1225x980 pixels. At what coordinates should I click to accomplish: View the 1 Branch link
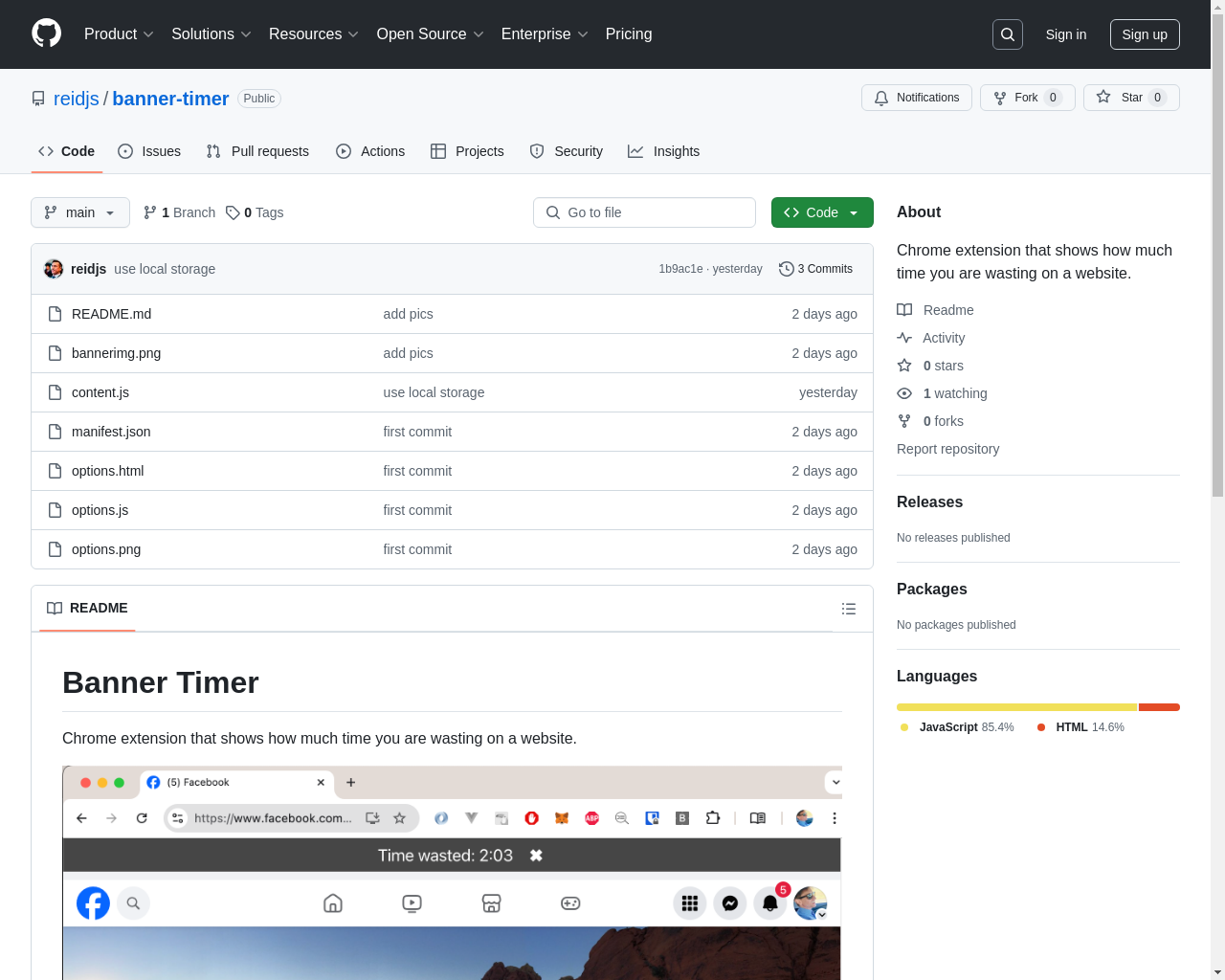[x=179, y=212]
